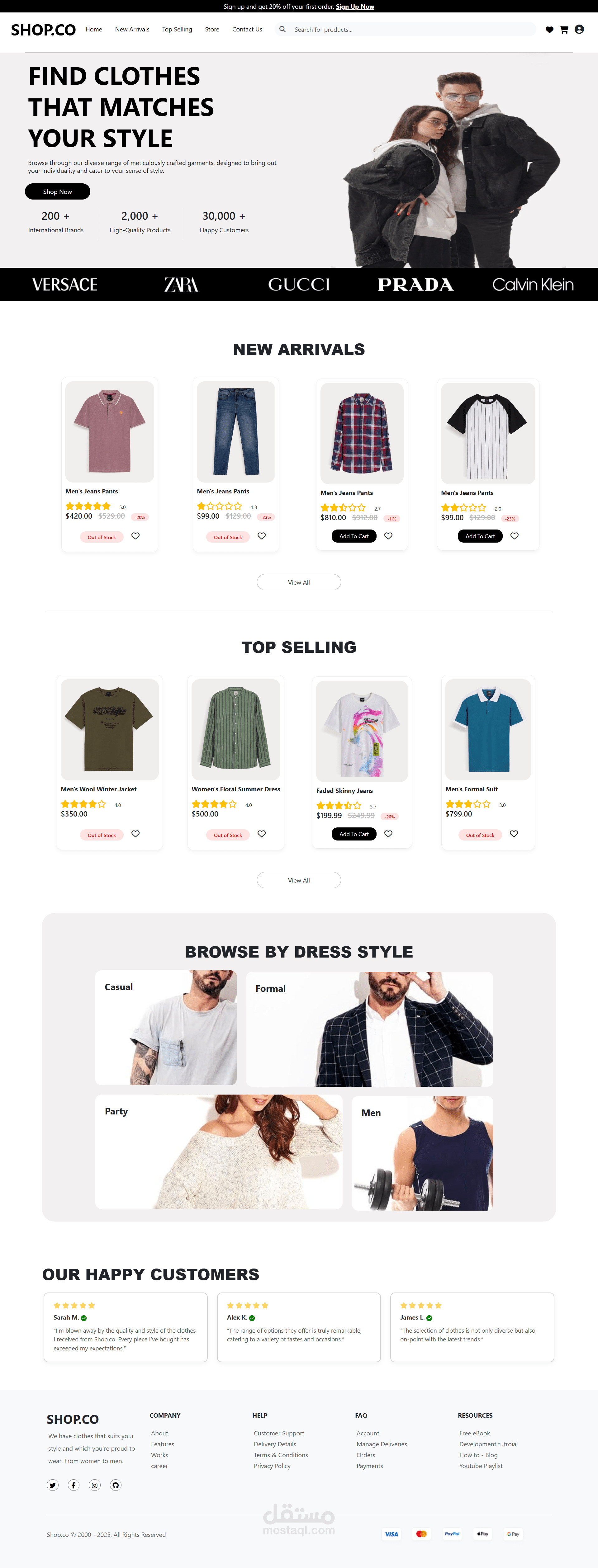
Task: Open the GitHub icon in footer
Action: 116,1485
